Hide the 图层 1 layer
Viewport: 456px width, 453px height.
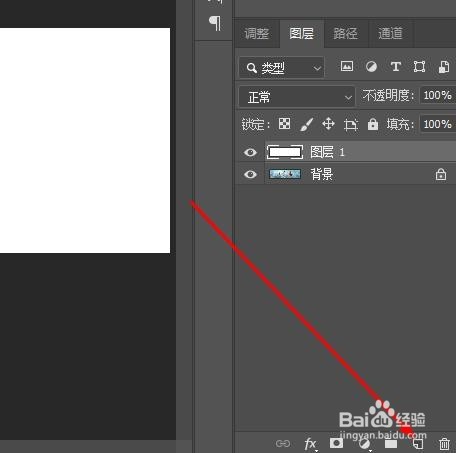250,152
